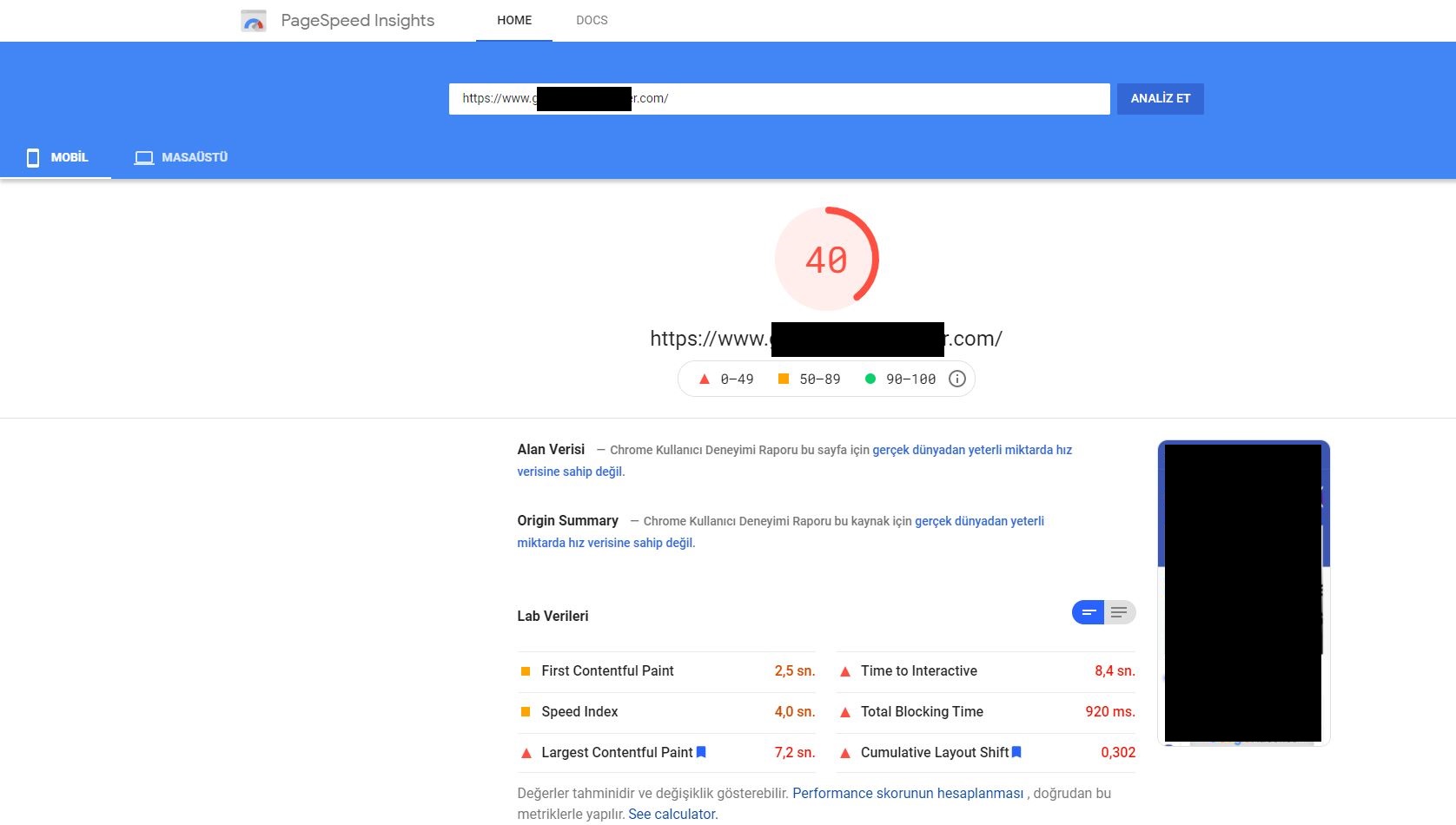Click the green circle 90–100 legend icon
The image size is (1456, 825).
pos(870,379)
